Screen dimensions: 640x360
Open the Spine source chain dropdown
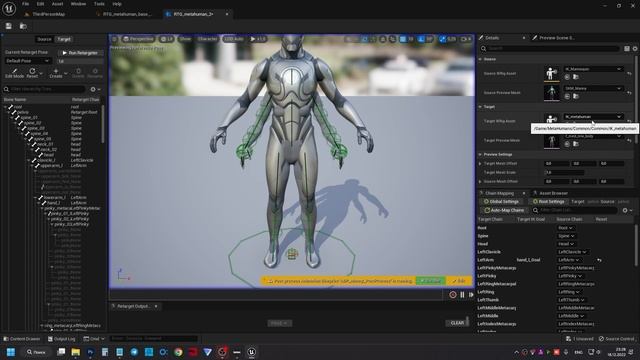(x=567, y=236)
